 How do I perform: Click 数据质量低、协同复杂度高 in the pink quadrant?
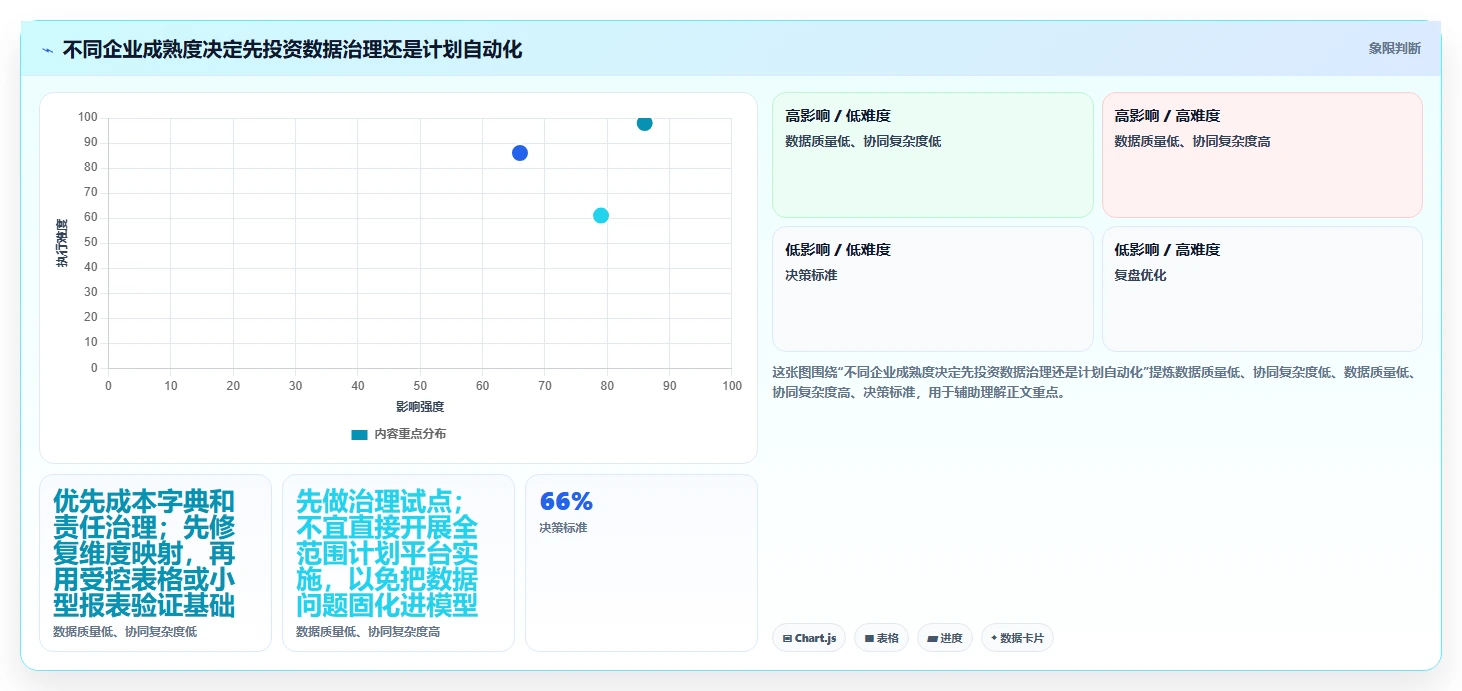[1192, 141]
